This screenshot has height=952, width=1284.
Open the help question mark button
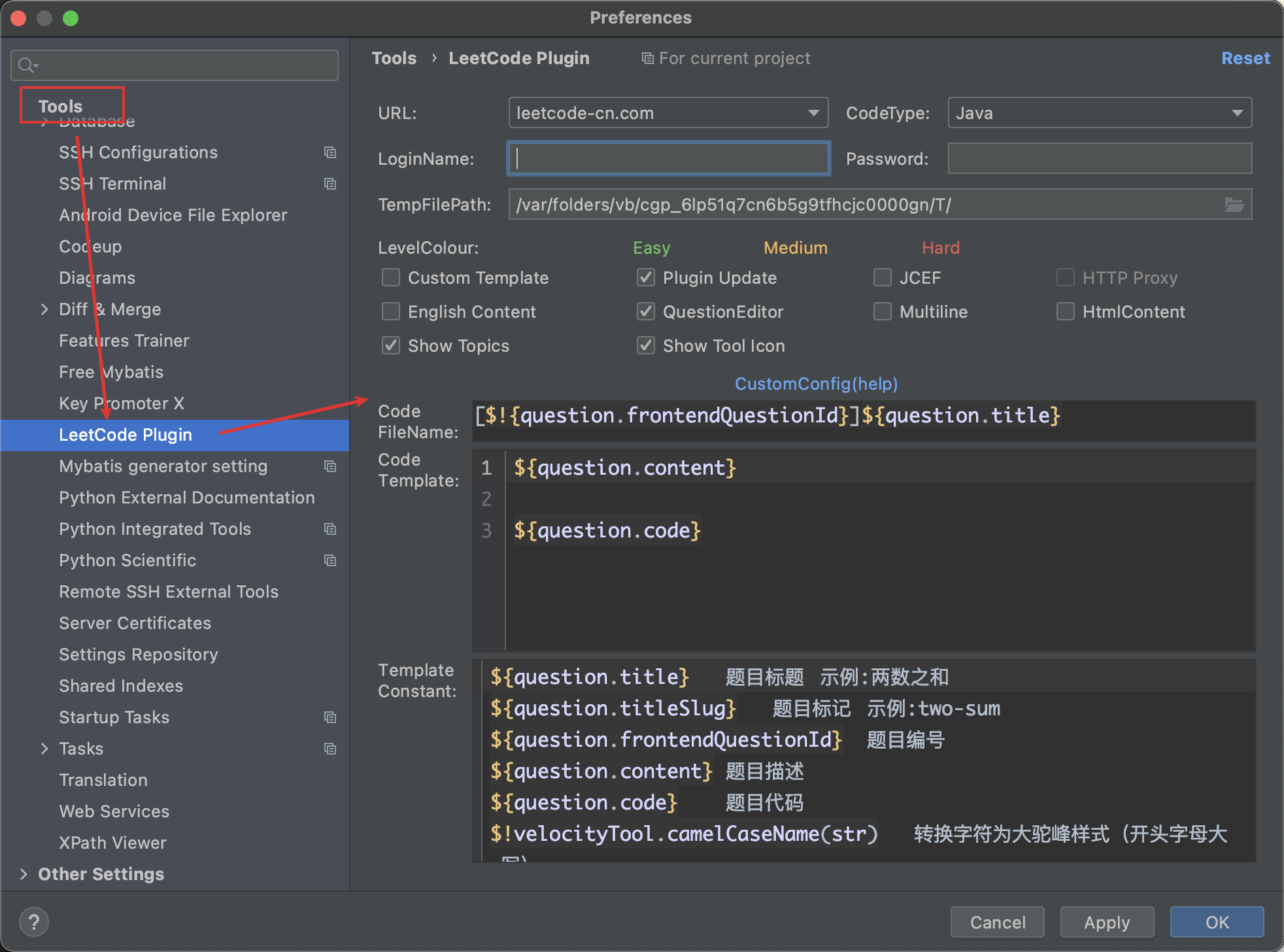34,922
